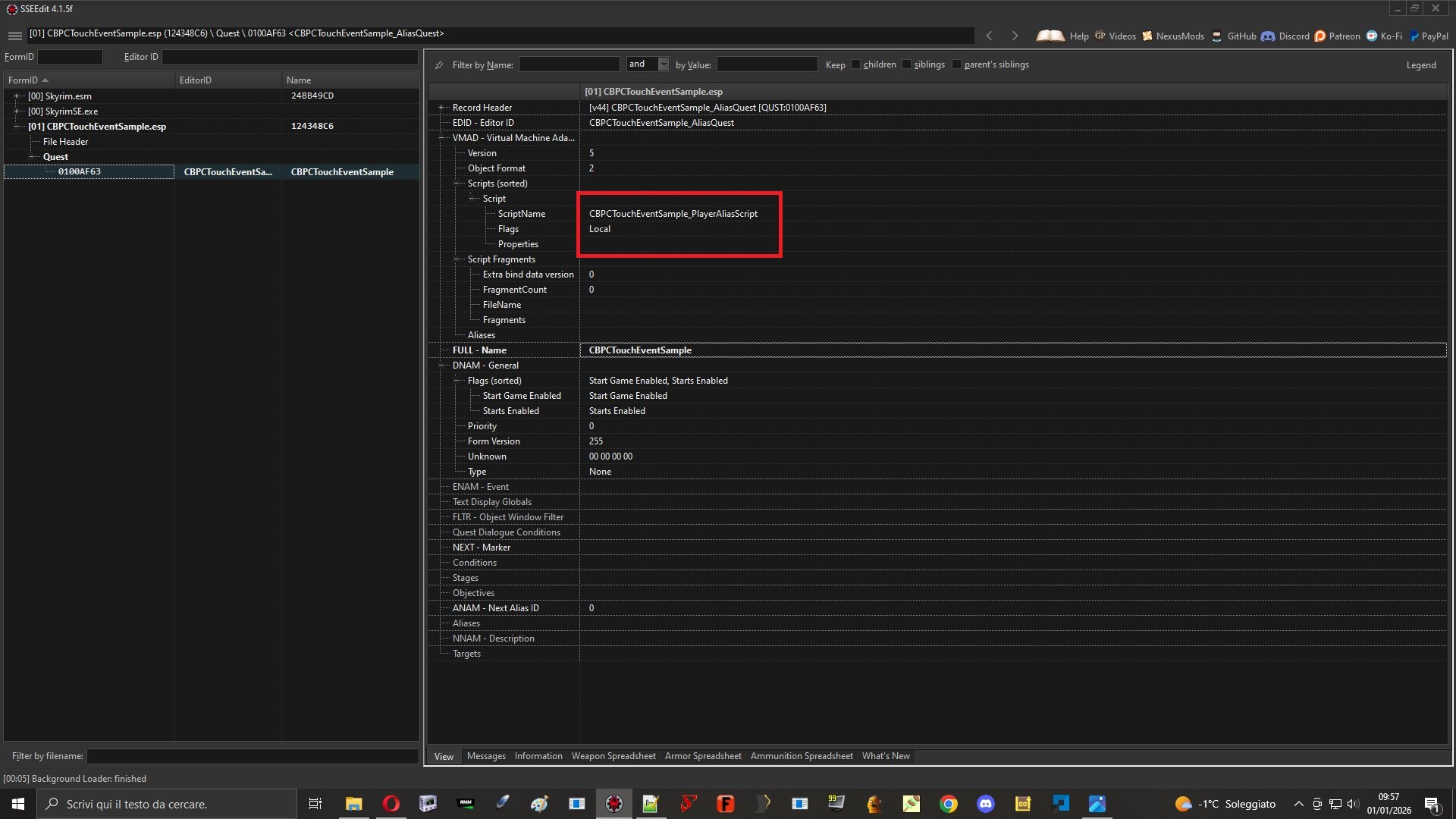This screenshot has height=819, width=1456.
Task: Switch to the Armor Spreadsheet tab
Action: [x=703, y=756]
